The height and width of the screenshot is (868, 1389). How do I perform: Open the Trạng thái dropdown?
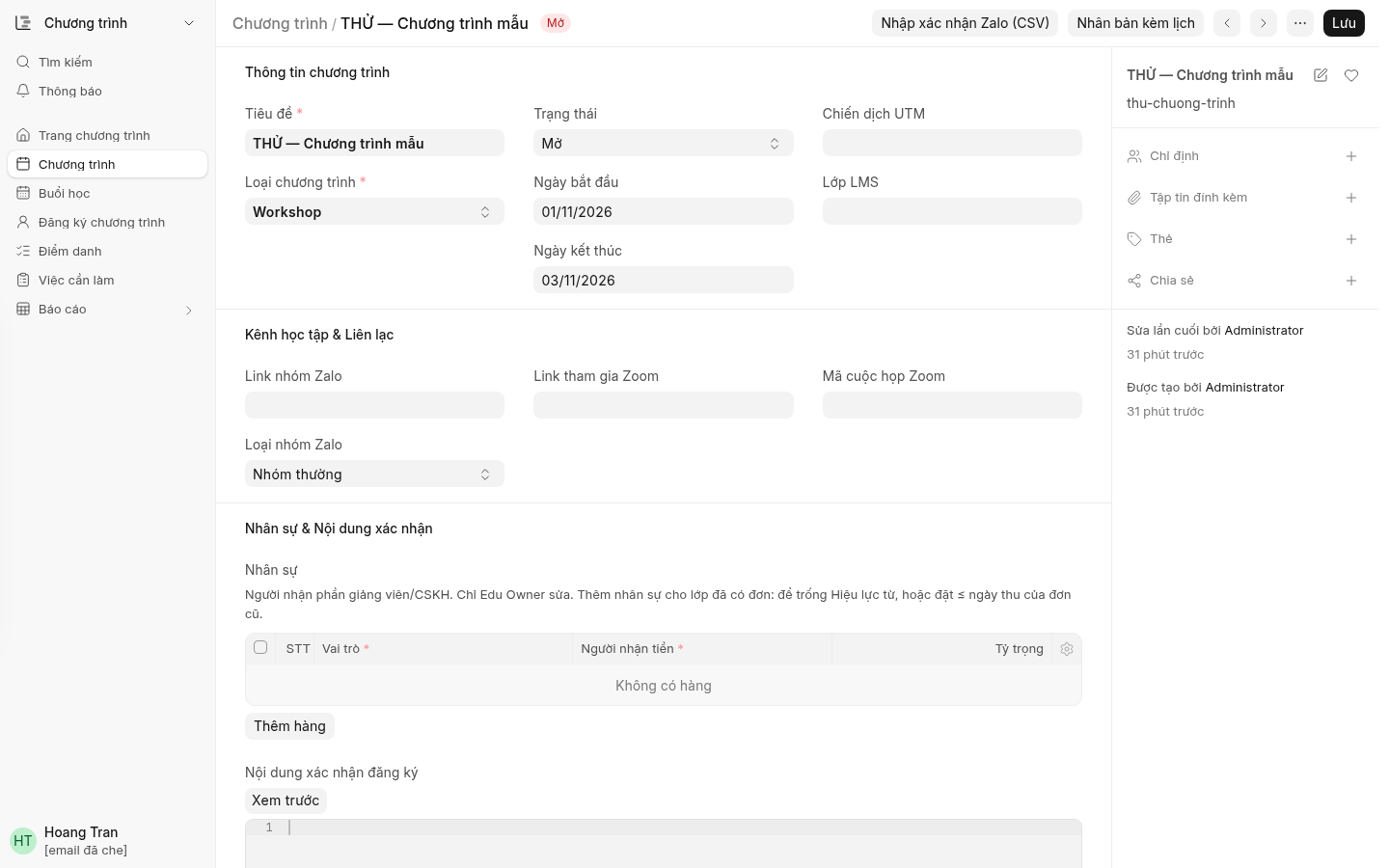[664, 143]
